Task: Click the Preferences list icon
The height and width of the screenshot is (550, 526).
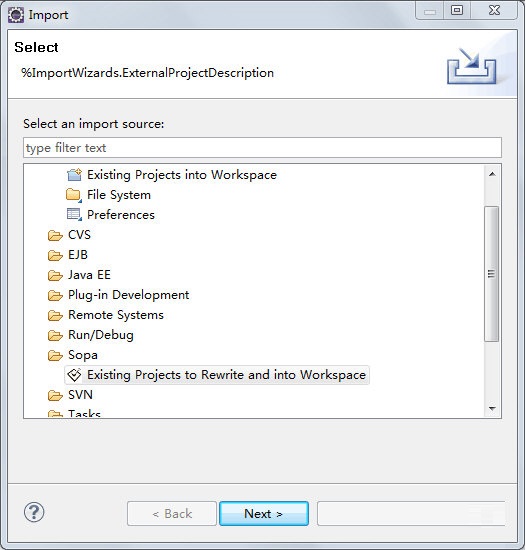Action: tap(74, 214)
